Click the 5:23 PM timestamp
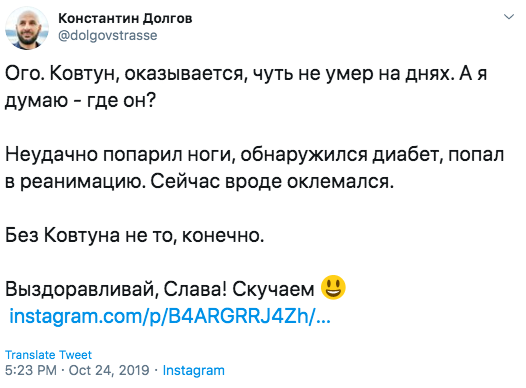This screenshot has height=388, width=526. tap(31, 370)
